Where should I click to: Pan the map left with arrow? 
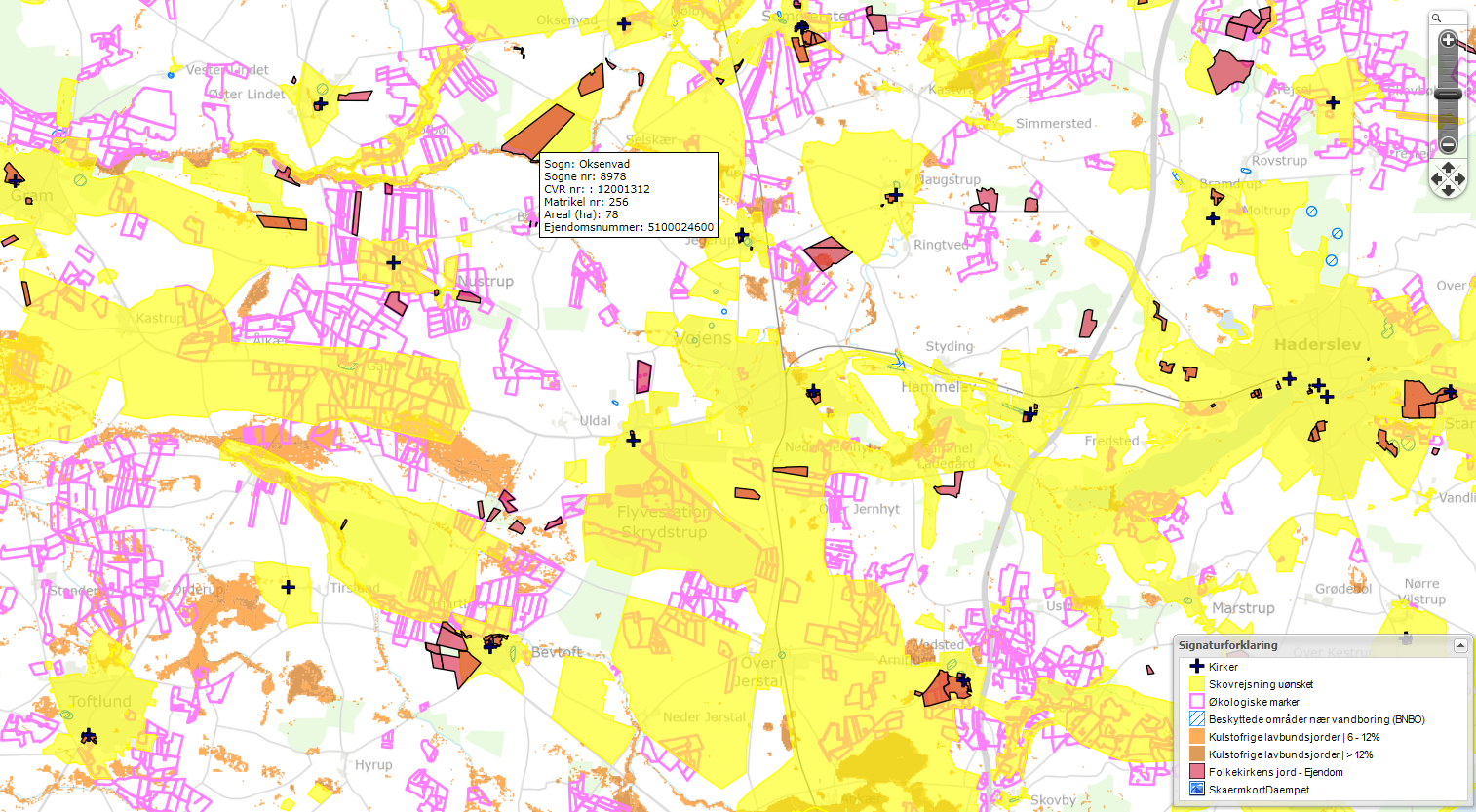1436,179
